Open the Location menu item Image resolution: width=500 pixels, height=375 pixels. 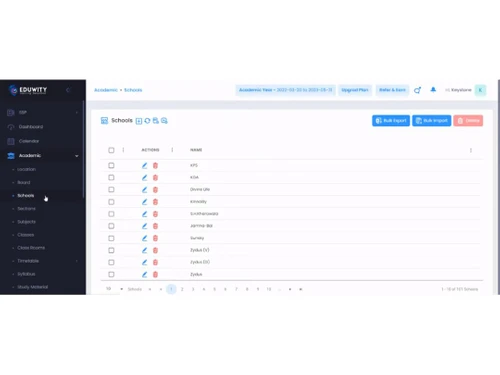[x=26, y=169]
